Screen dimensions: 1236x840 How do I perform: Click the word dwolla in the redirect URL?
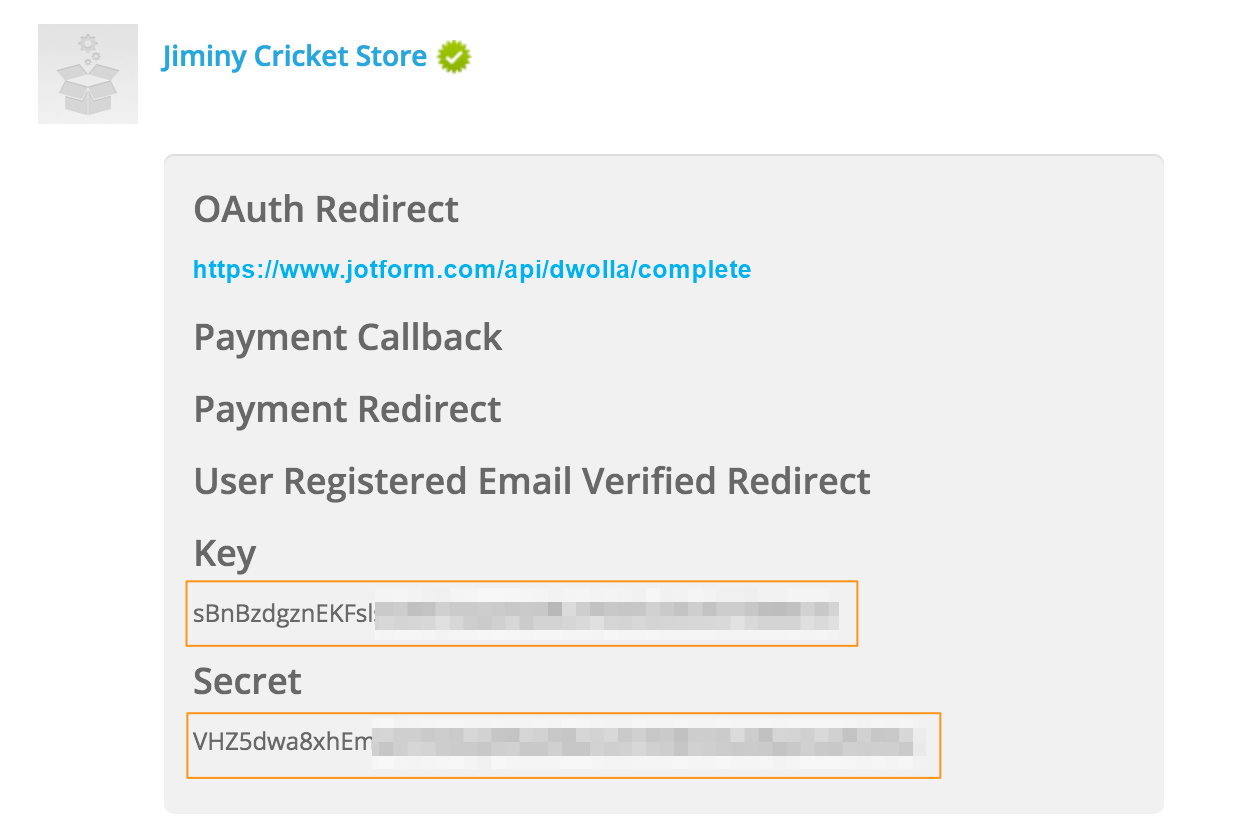587,269
